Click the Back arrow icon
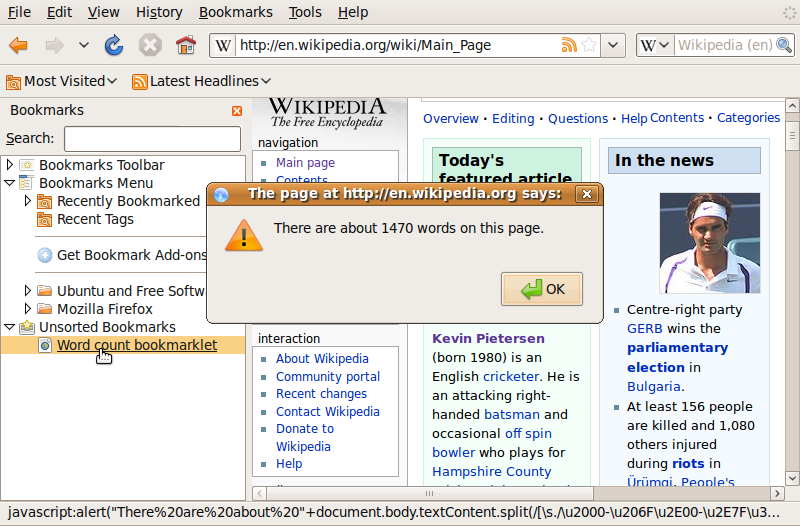 click(x=19, y=45)
